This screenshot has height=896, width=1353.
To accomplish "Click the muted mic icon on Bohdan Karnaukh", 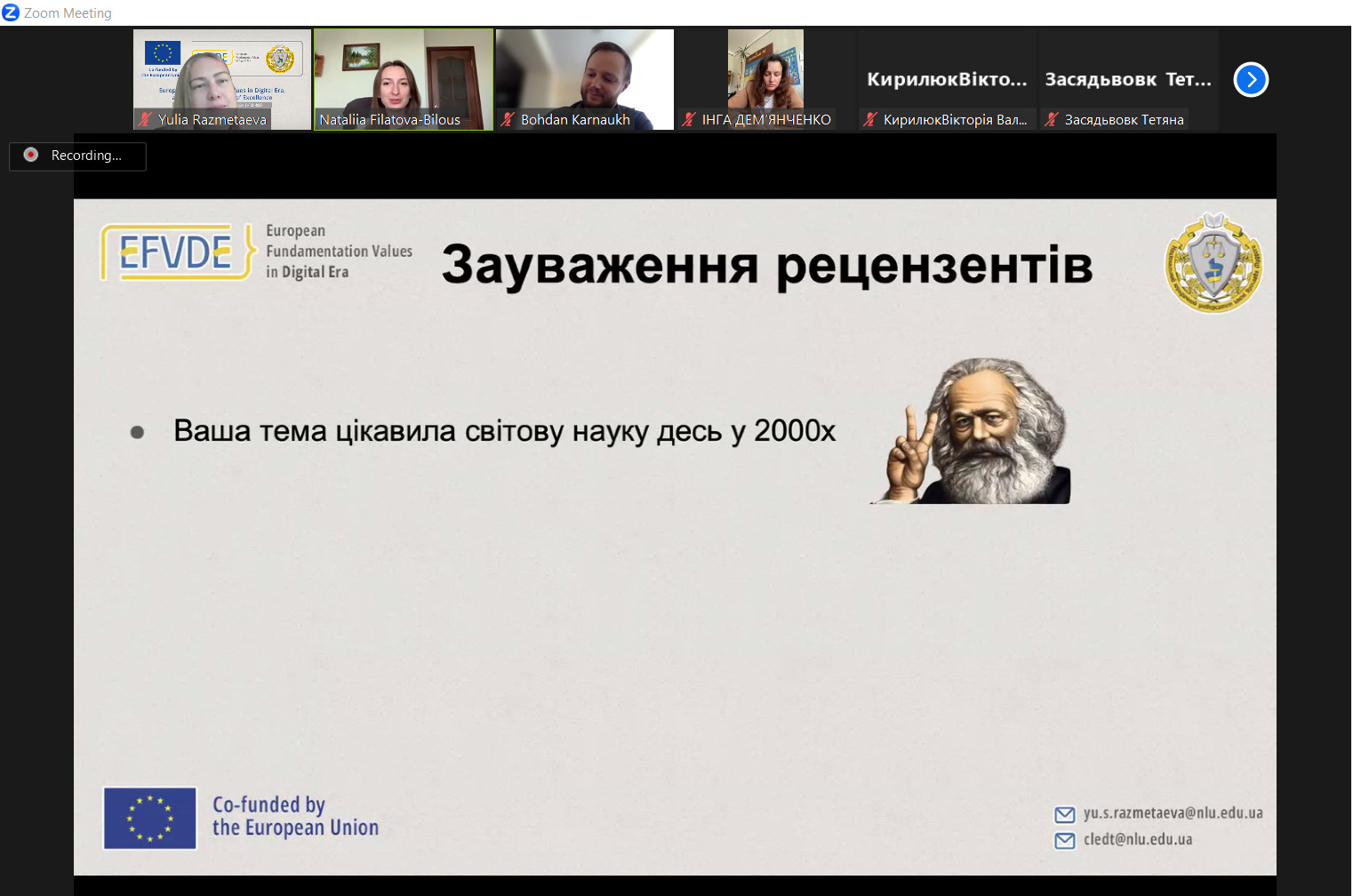I will 508,119.
